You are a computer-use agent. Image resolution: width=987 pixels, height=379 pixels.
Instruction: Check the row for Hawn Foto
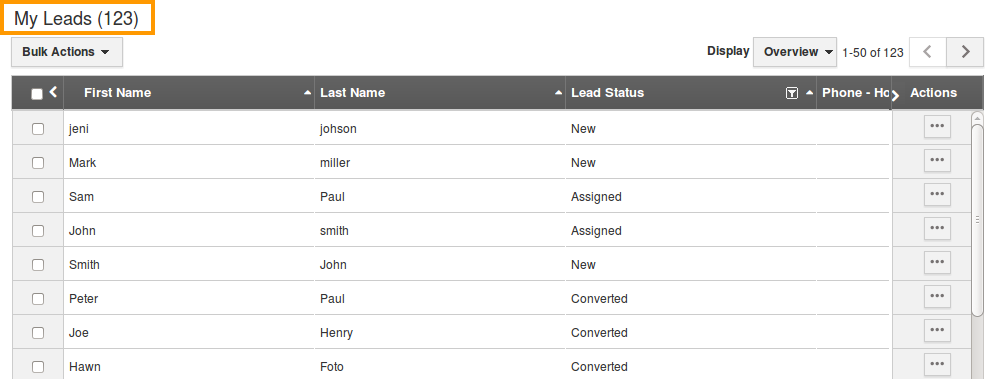tap(38, 366)
